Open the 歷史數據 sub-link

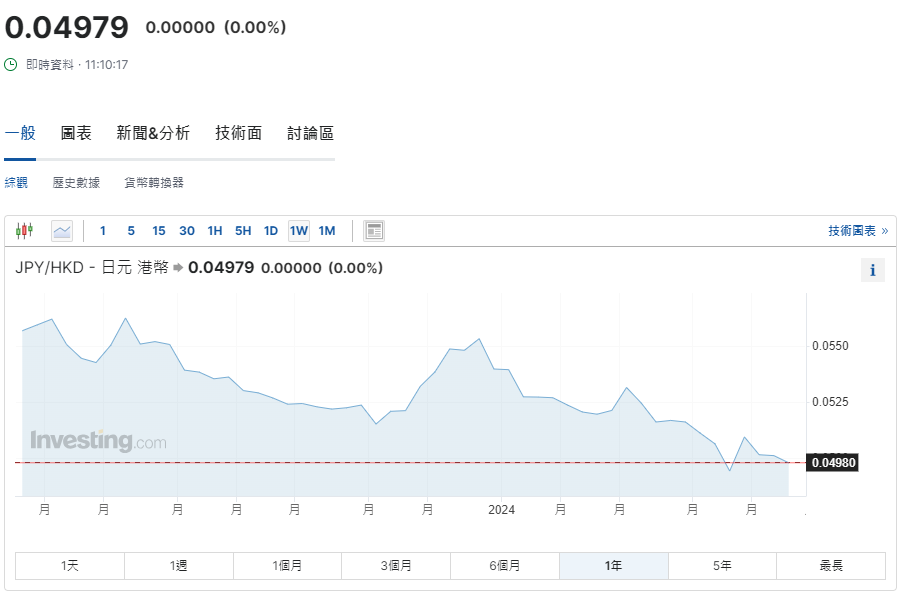pos(76,183)
